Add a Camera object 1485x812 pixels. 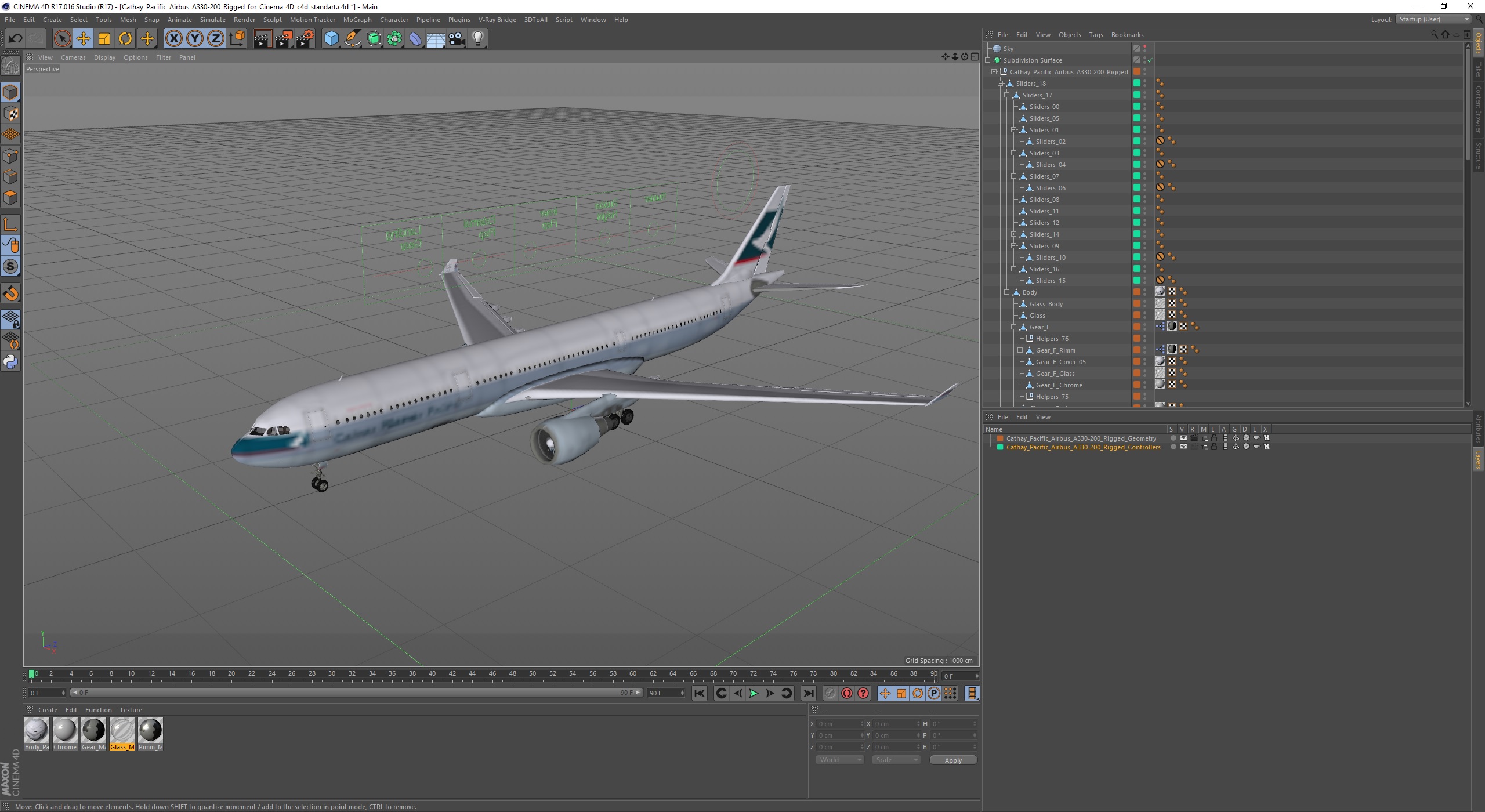point(457,39)
